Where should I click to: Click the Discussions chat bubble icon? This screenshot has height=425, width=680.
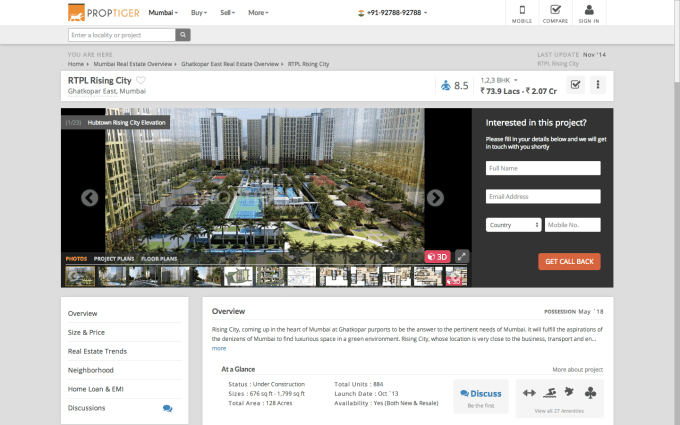click(167, 408)
